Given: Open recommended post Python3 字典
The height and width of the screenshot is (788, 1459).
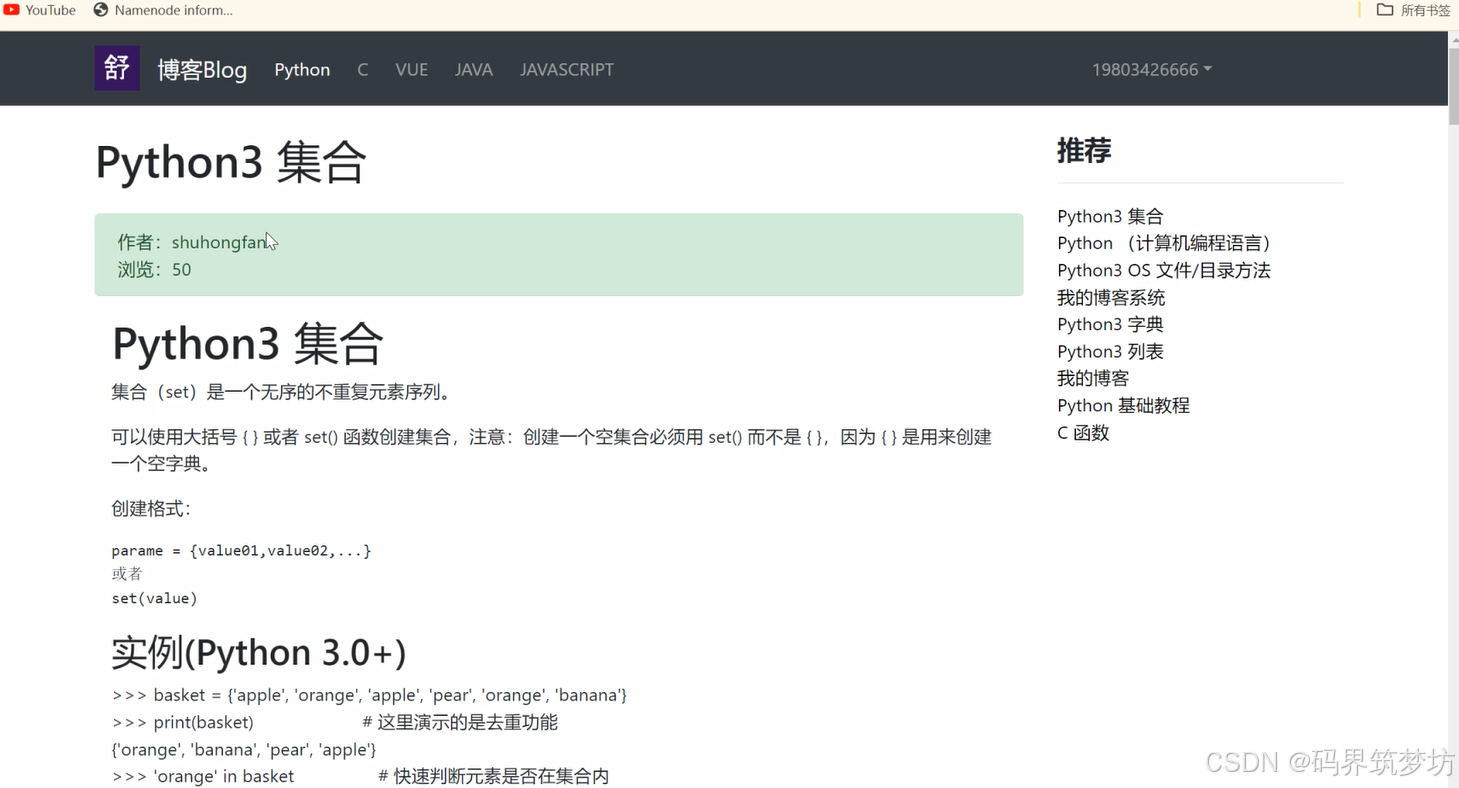Looking at the screenshot, I should [1110, 324].
